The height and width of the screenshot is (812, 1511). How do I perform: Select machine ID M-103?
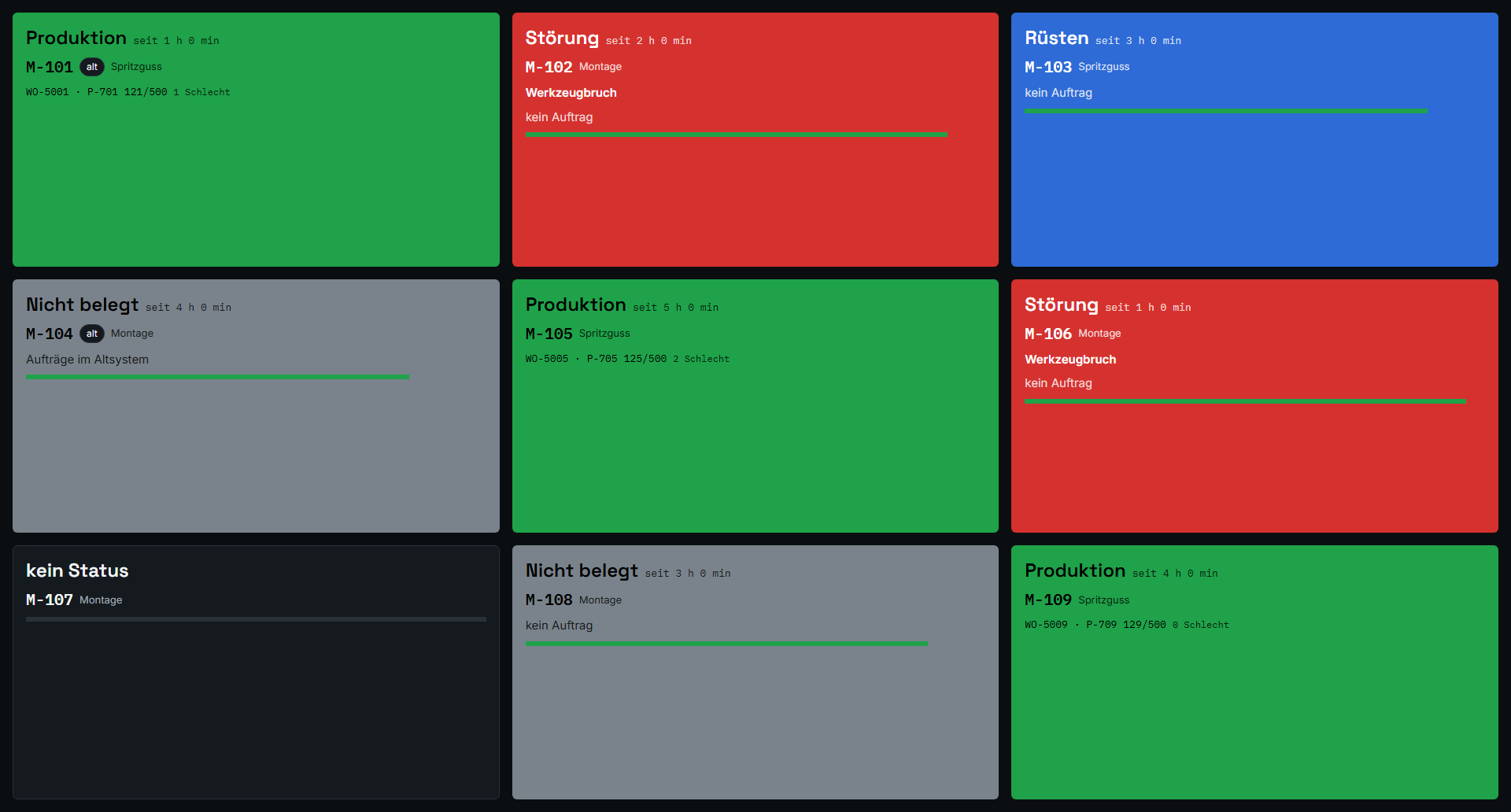1048,67
